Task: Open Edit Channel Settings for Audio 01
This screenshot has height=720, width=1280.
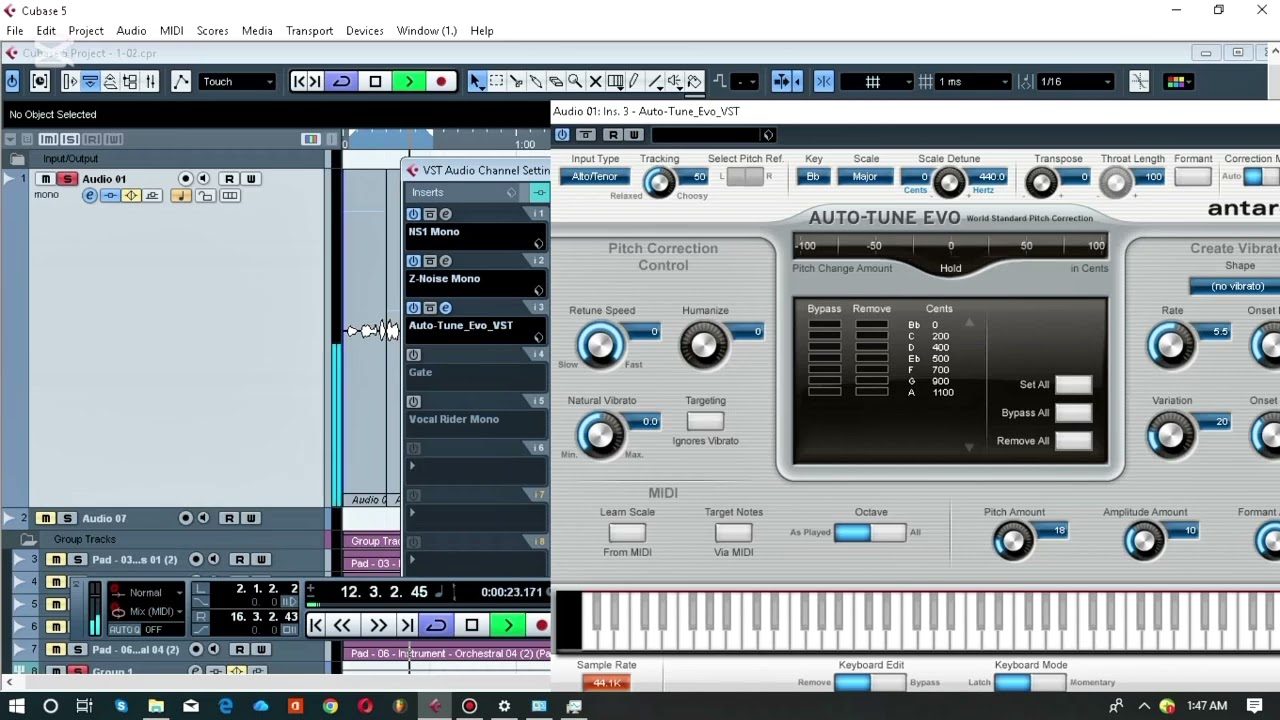Action: coord(90,196)
